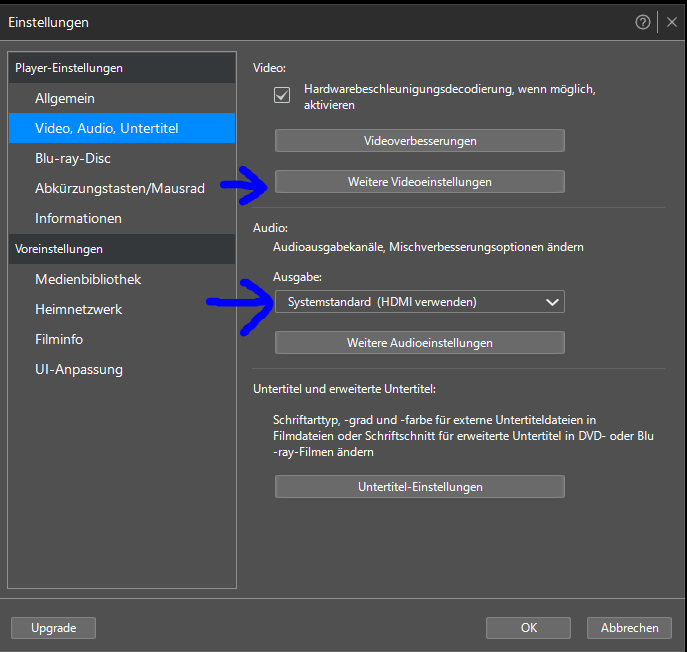The image size is (687, 652).
Task: Open Heimnetzwerk preferences
Action: tap(122, 309)
